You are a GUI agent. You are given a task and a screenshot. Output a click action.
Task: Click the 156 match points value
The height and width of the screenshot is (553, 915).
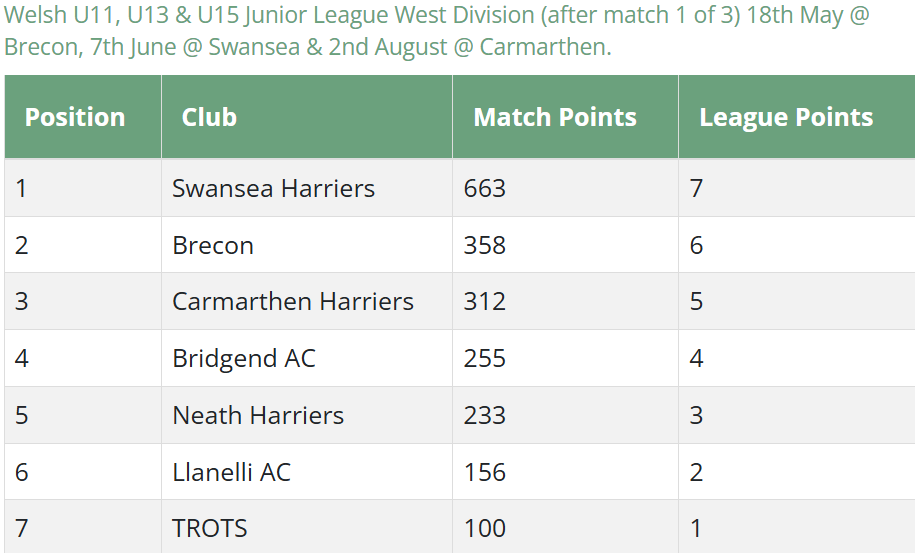tap(485, 472)
